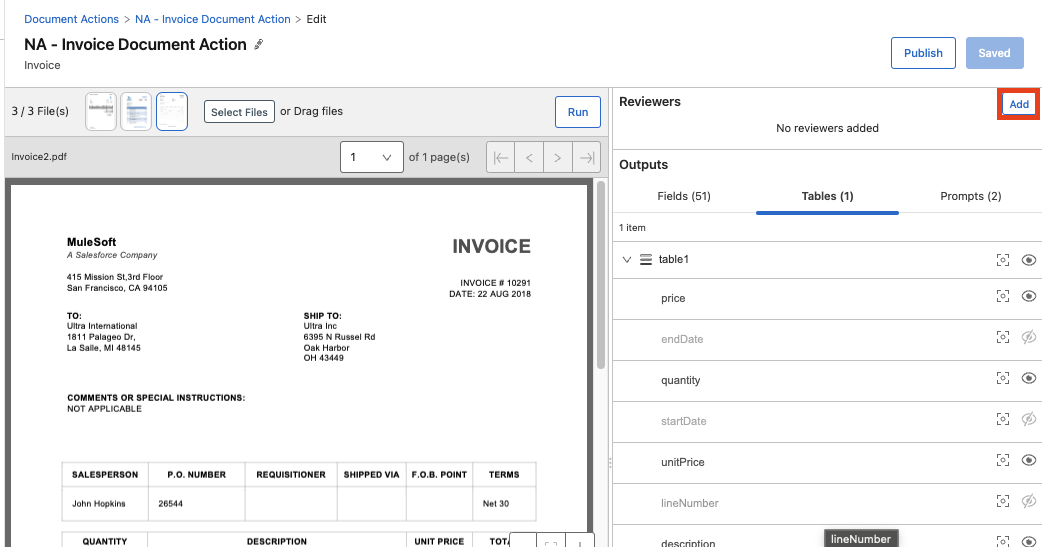Select the description field row
The image size is (1042, 547).
(x=827, y=537)
